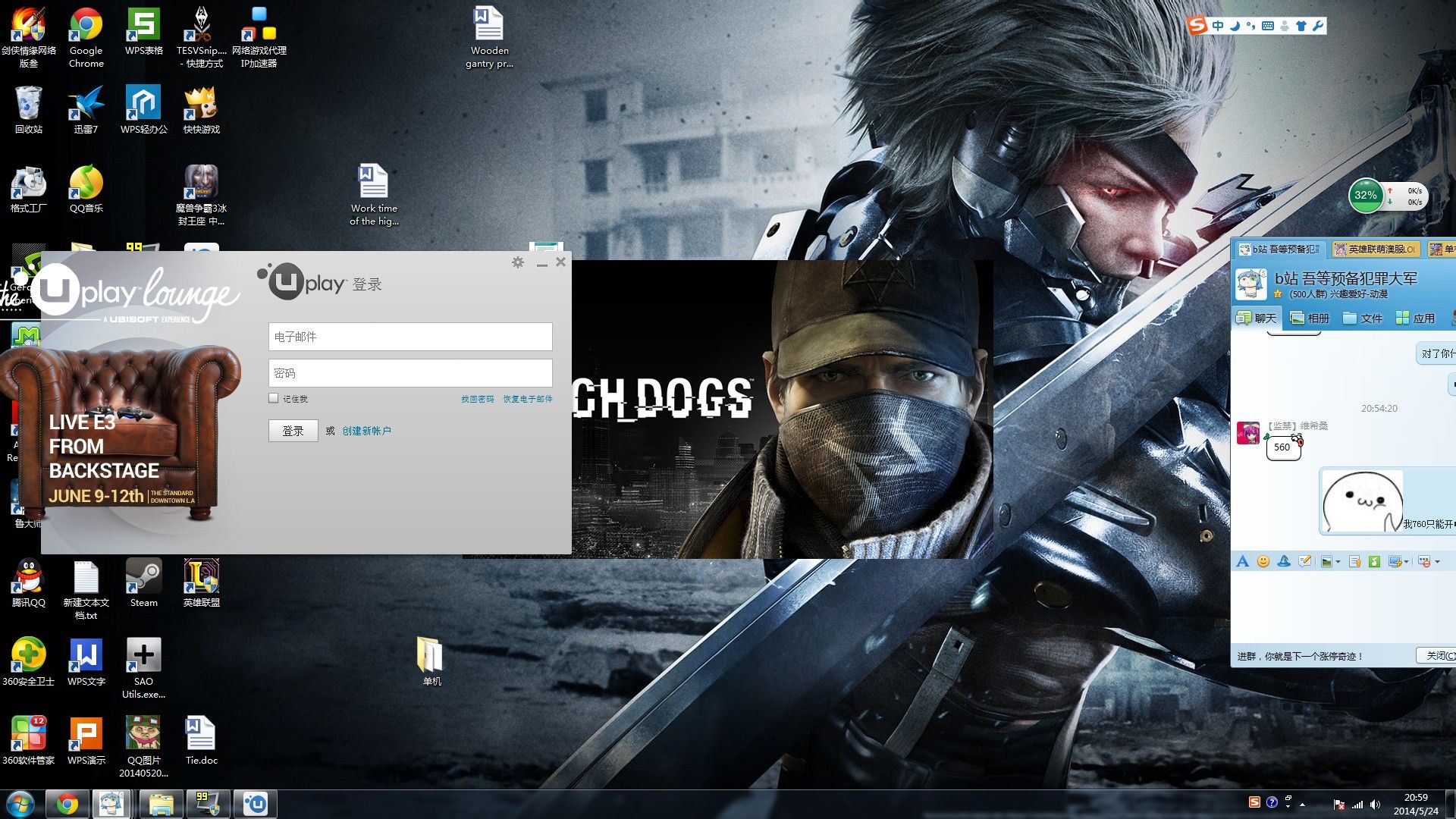
Task: Click the blue wizard hat icon in chat toolbar
Action: 1284,561
